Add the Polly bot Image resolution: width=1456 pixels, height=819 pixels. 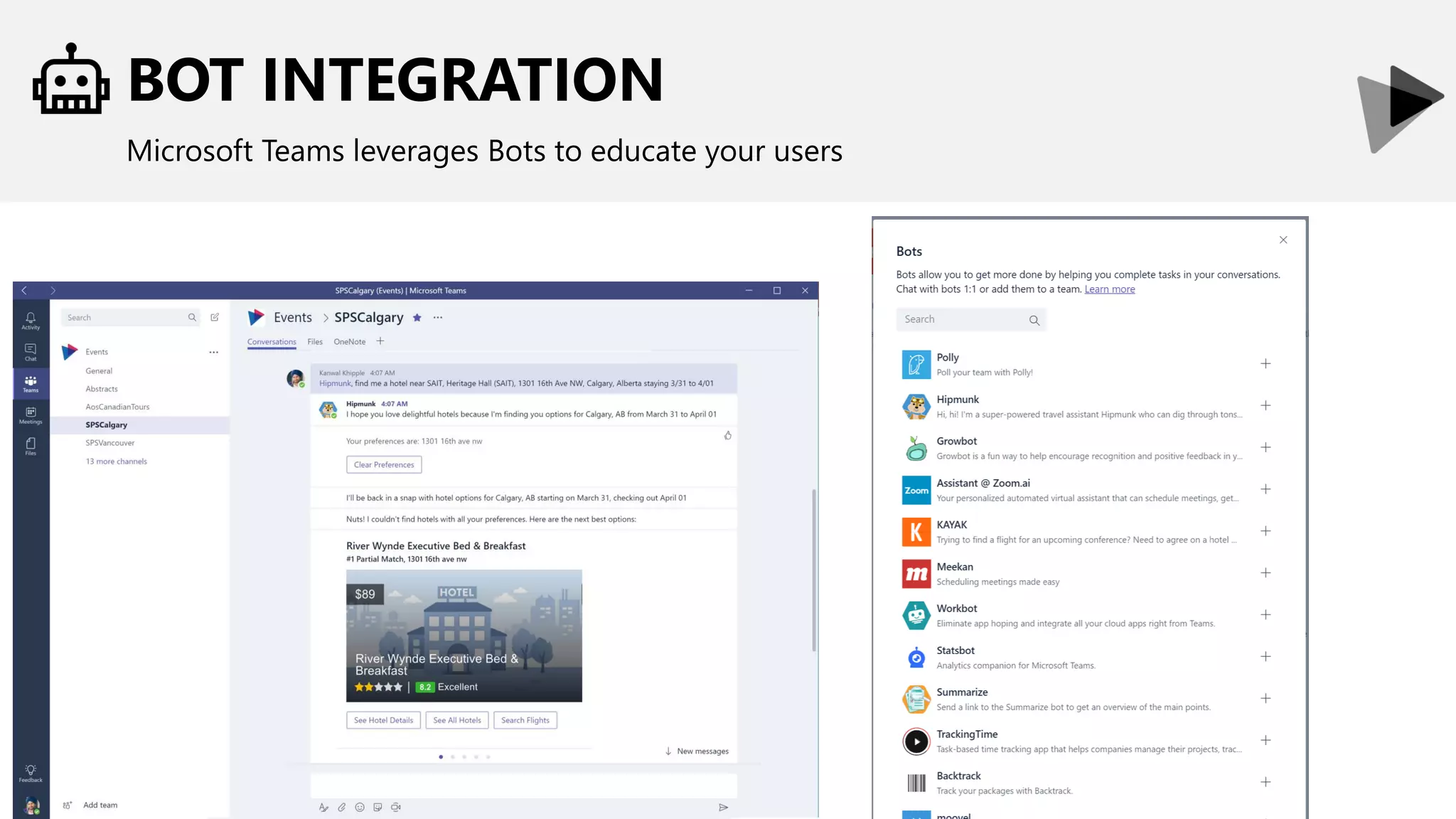click(x=1265, y=363)
